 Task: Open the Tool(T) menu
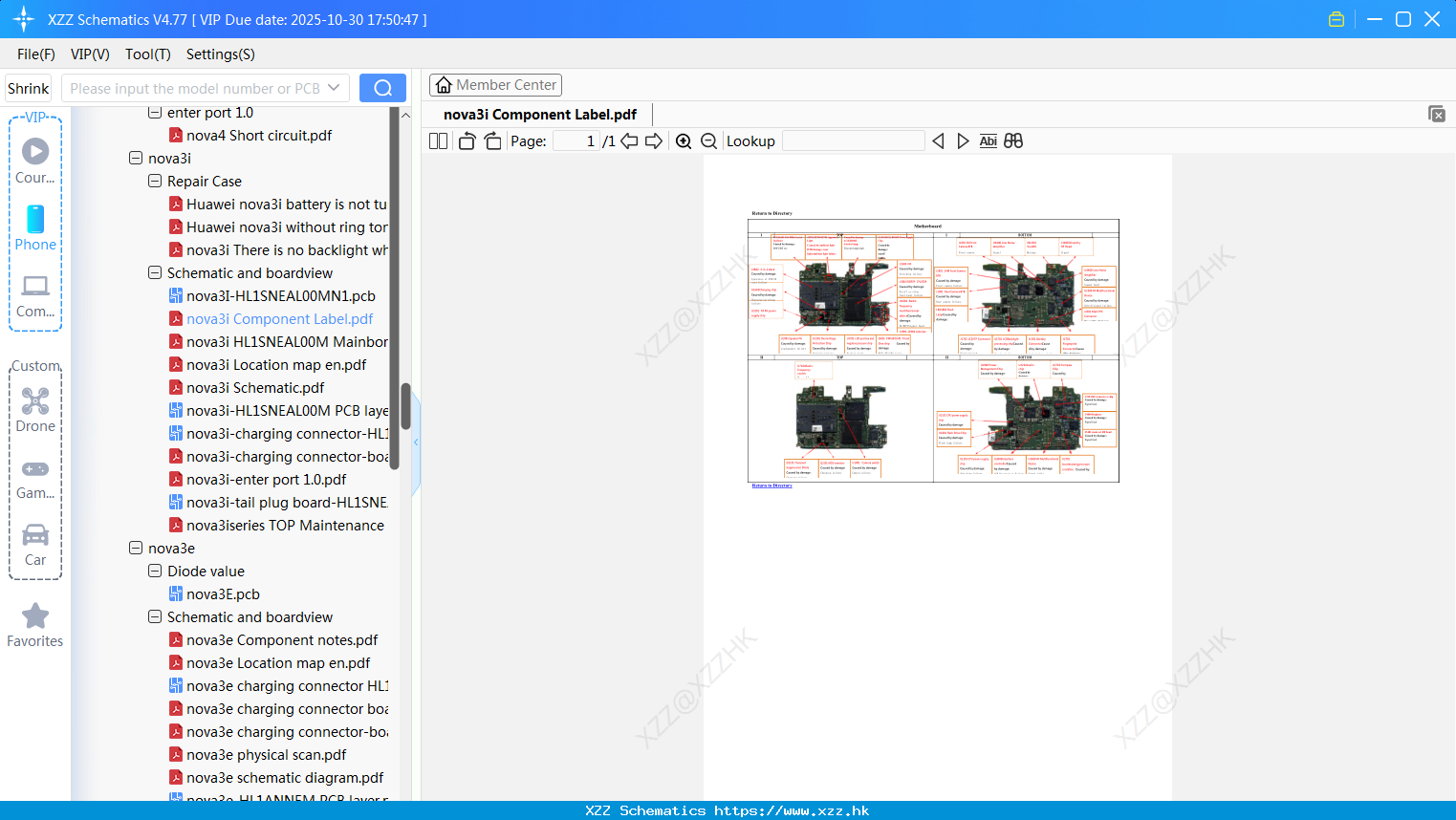pyautogui.click(x=148, y=54)
